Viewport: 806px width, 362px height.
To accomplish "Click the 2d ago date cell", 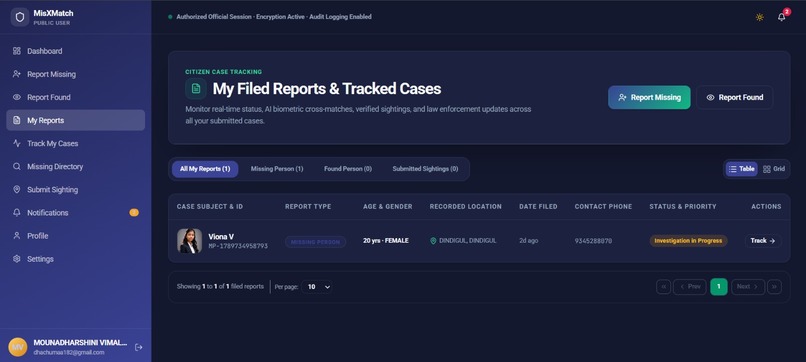I will 528,241.
